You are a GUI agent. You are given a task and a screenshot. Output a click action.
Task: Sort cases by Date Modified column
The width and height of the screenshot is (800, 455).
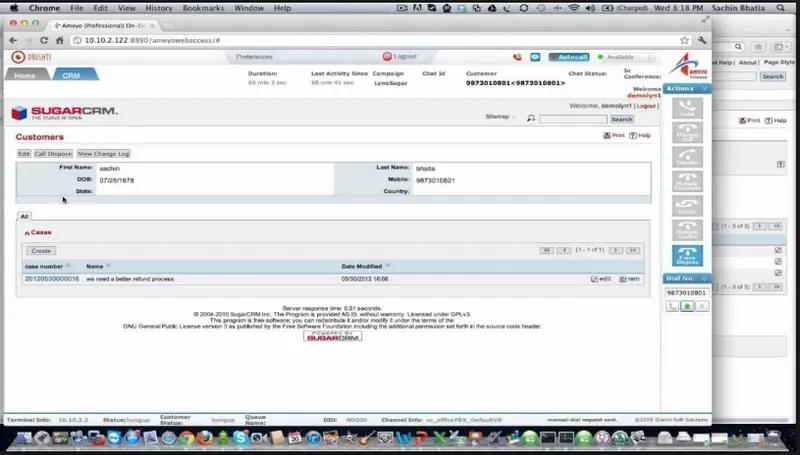tap(362, 266)
